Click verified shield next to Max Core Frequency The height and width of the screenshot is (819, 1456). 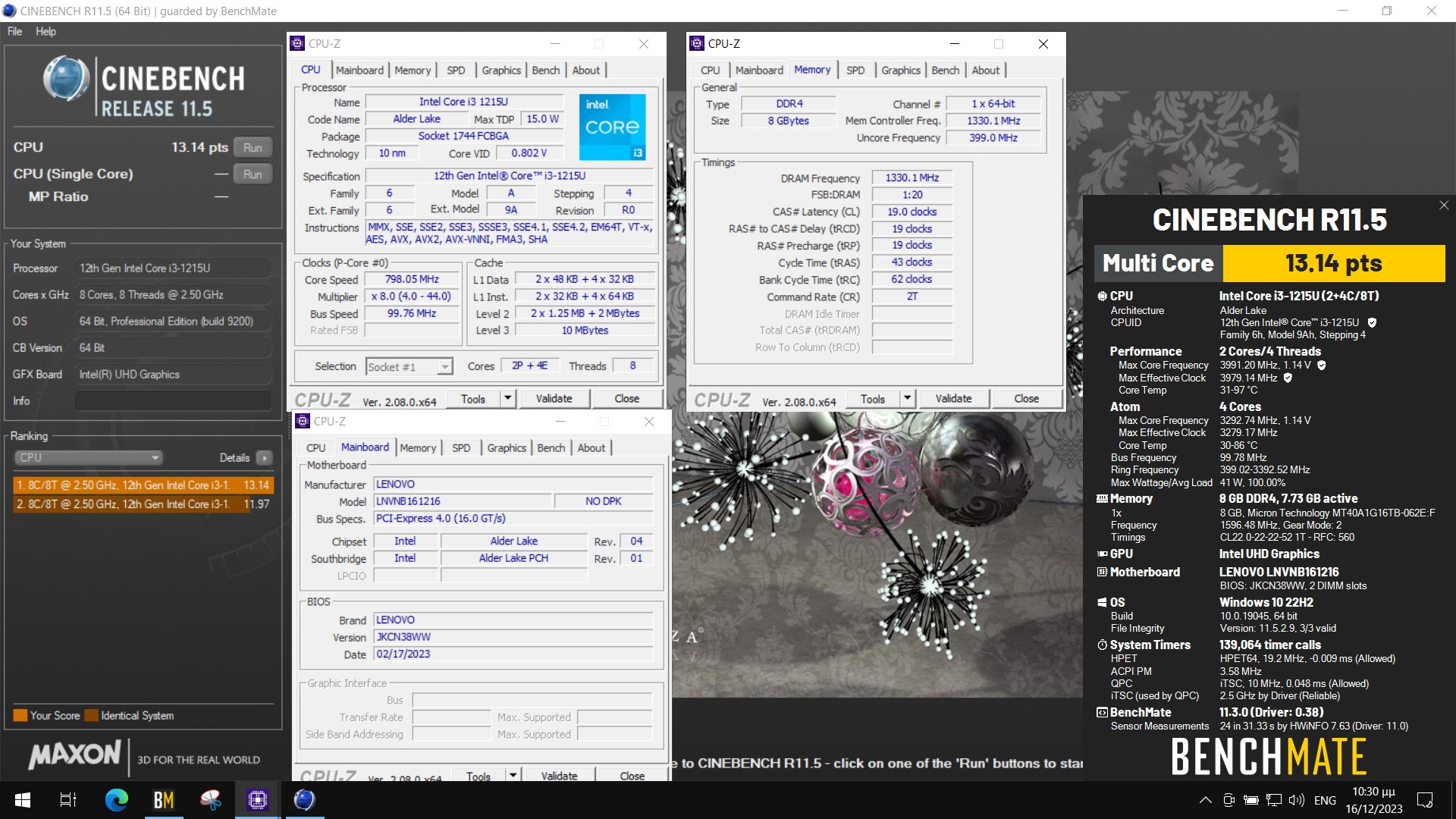(x=1322, y=365)
